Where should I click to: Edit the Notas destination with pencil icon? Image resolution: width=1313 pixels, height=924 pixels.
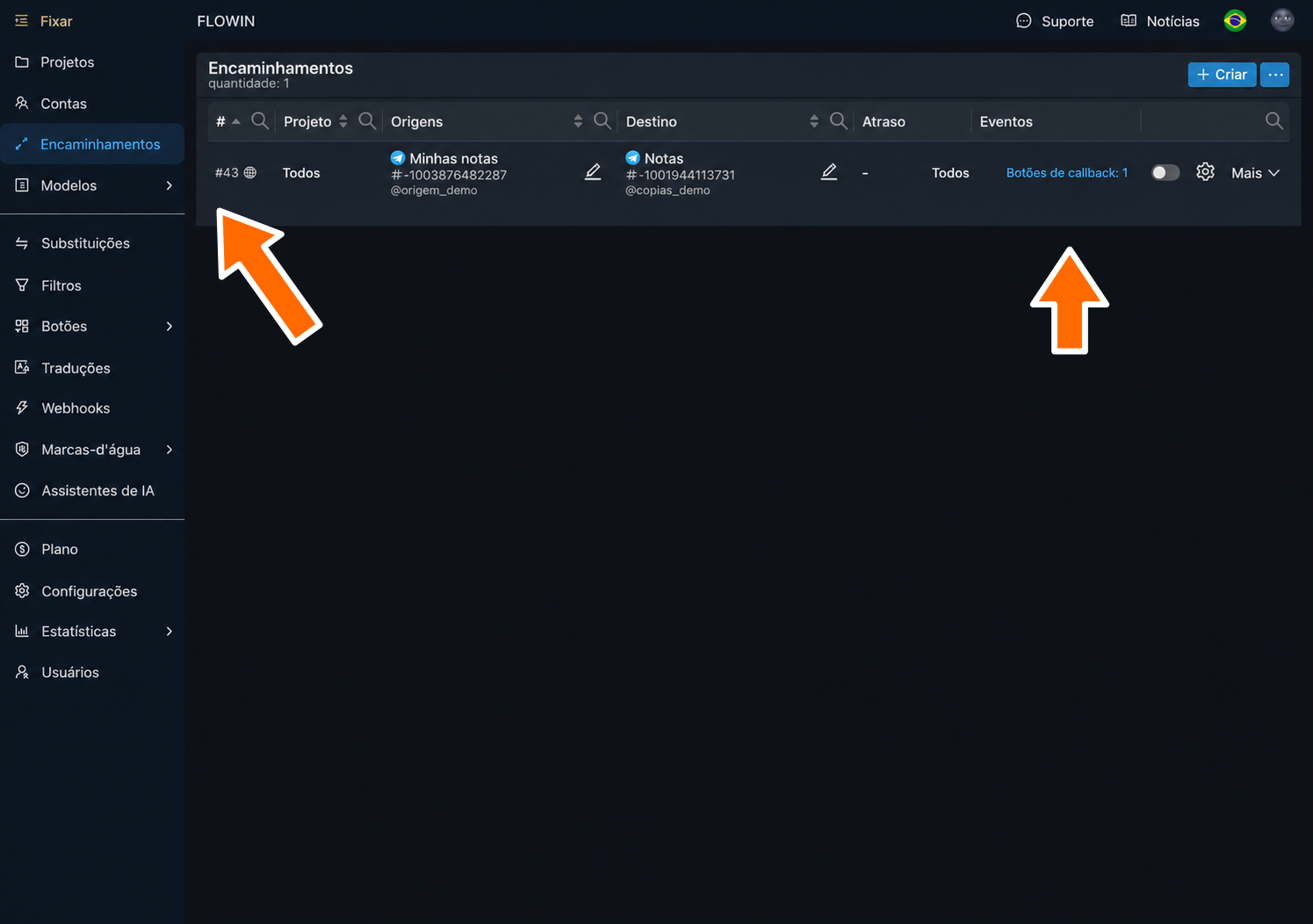coord(828,172)
